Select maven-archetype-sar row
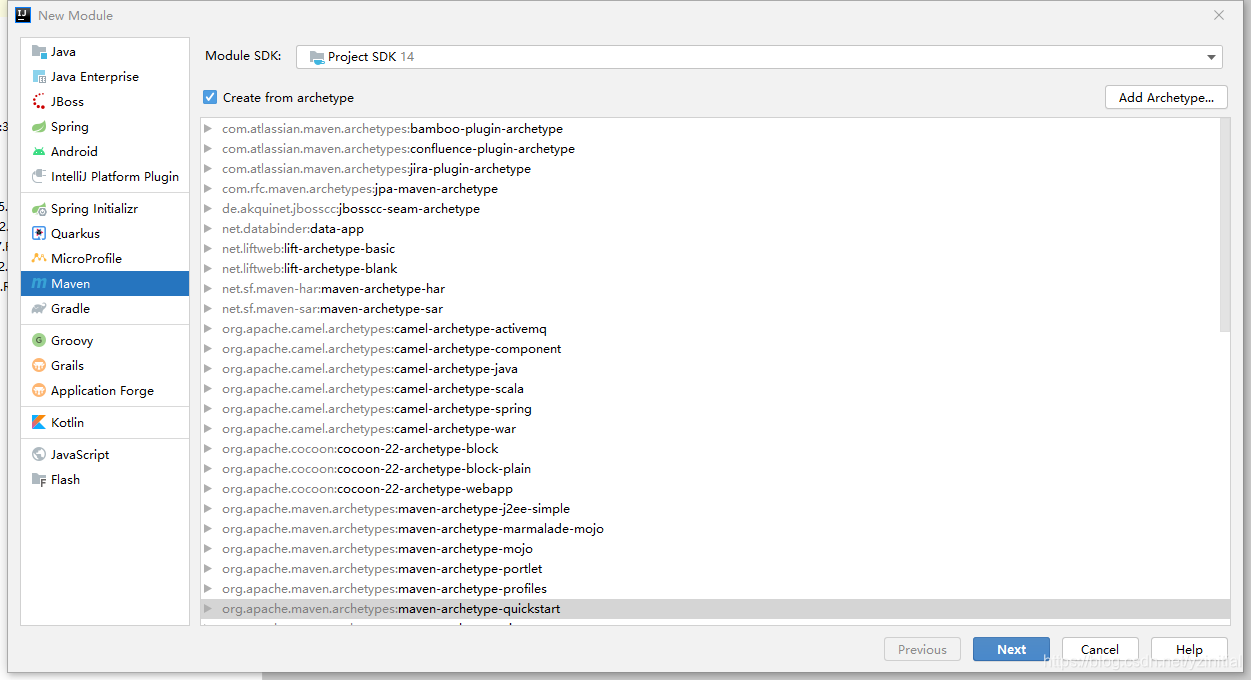This screenshot has width=1251, height=680. 710,309
